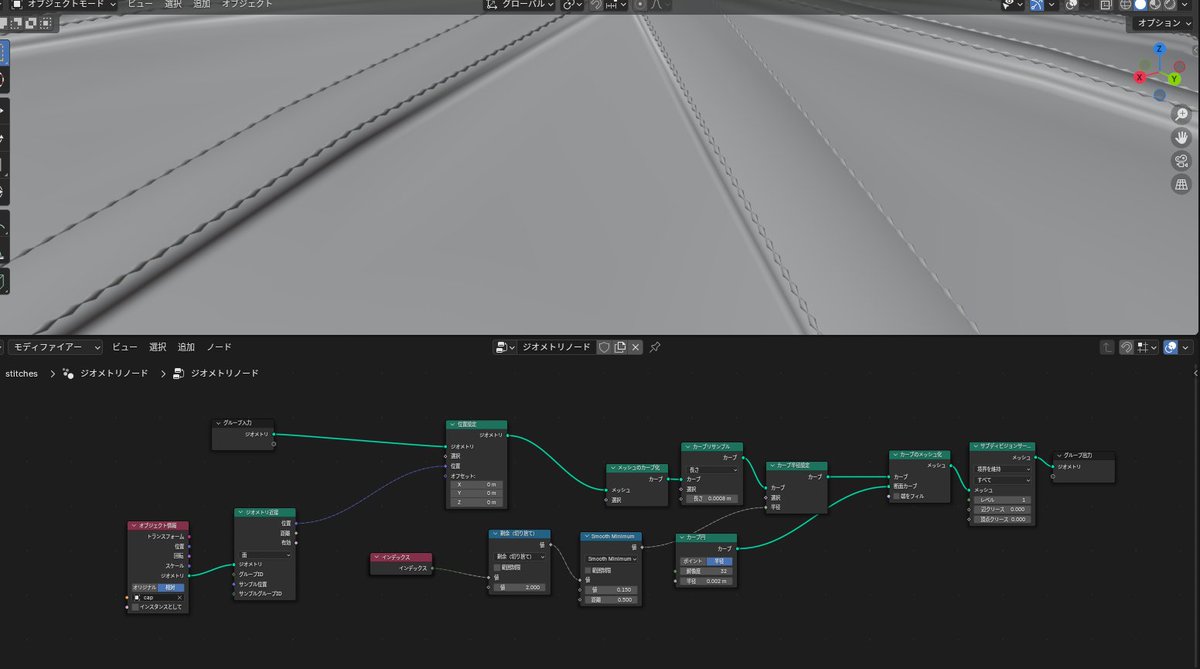This screenshot has height=669, width=1200.
Task: Collapse the サブディビジョンサーフェス node
Action: (975, 446)
